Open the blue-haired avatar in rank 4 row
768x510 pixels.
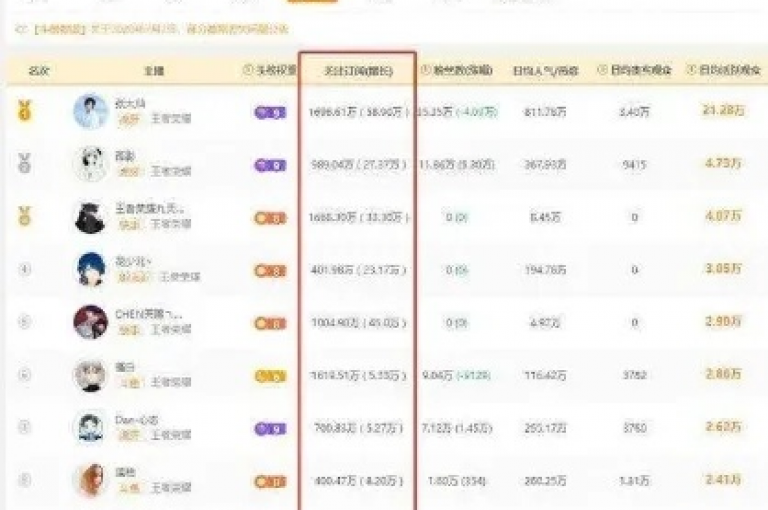(x=90, y=269)
